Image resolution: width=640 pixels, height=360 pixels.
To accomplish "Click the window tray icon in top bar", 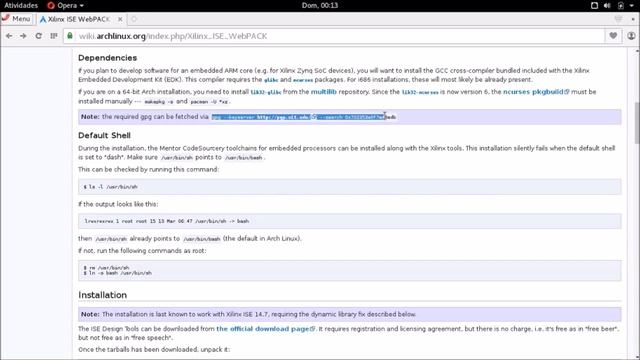I will pos(594,5).
